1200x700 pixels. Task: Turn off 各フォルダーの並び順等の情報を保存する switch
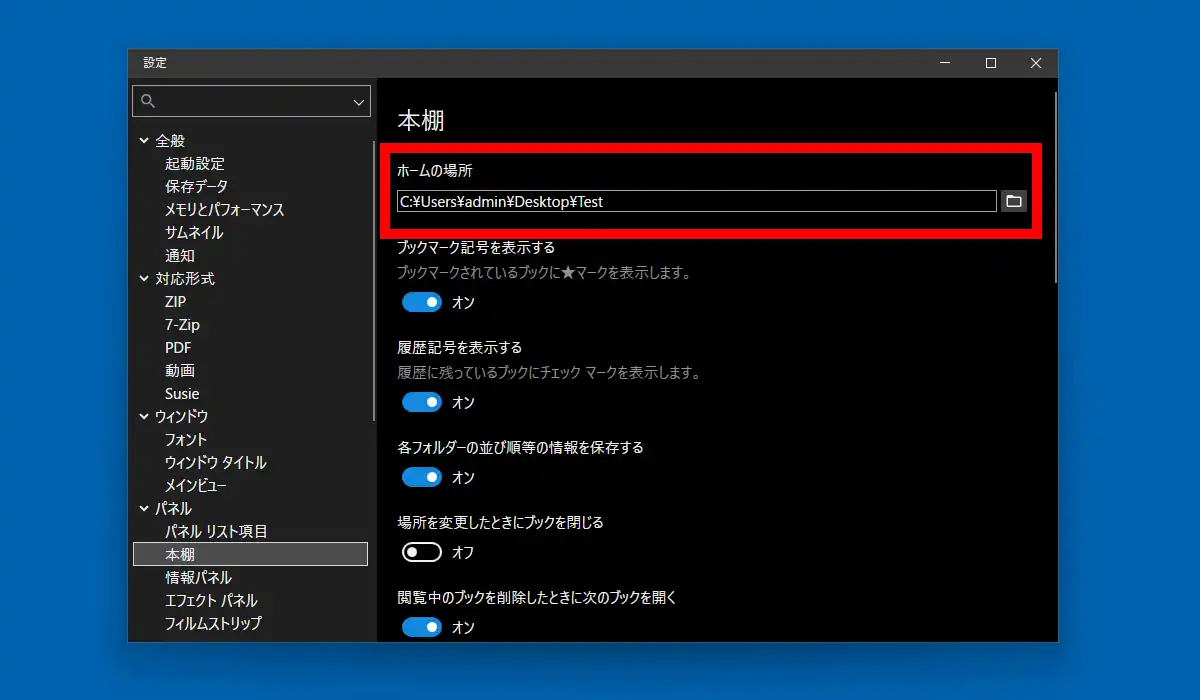pos(422,477)
